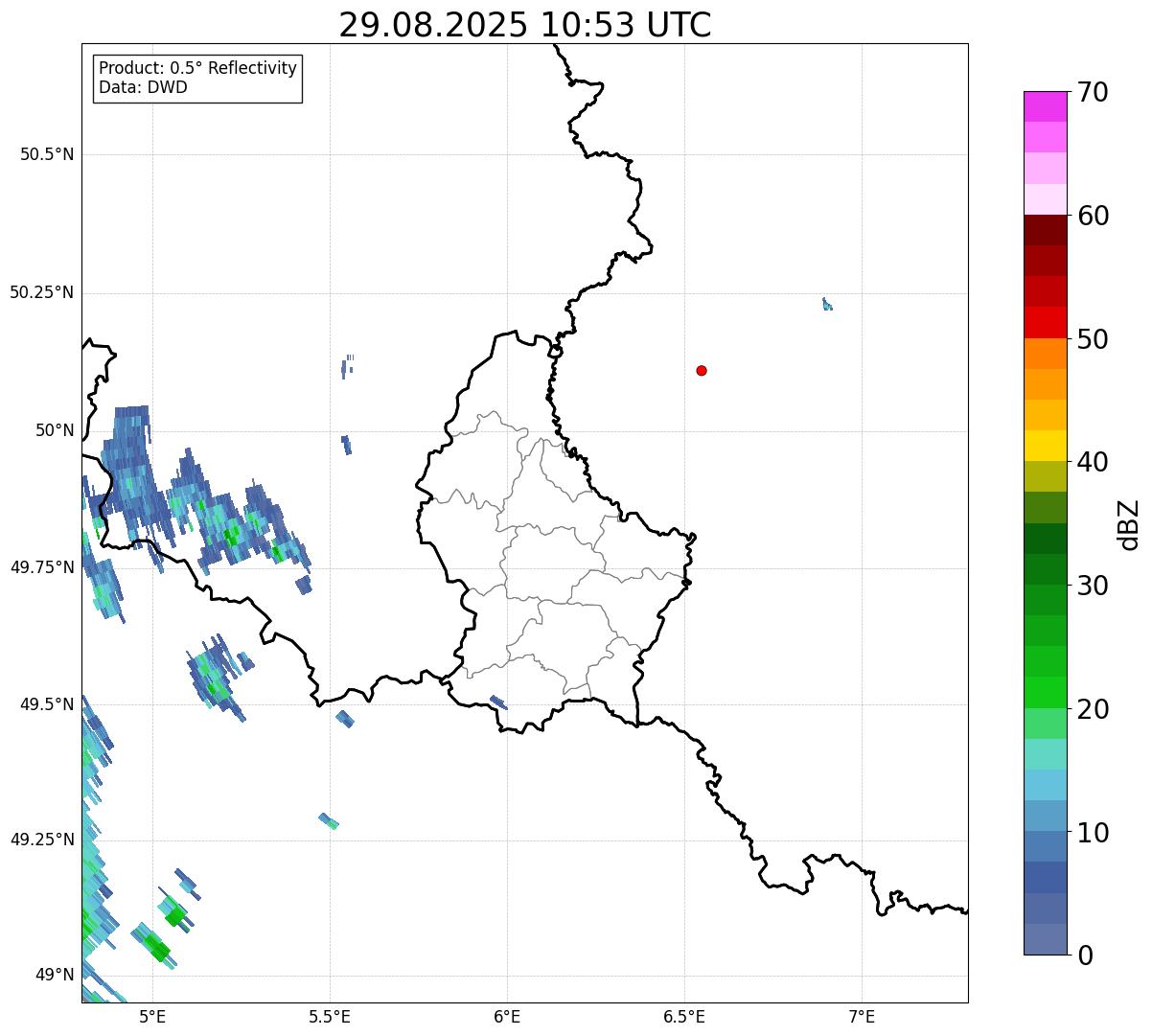Pick the bright red swatch just above 50

coord(1046,322)
